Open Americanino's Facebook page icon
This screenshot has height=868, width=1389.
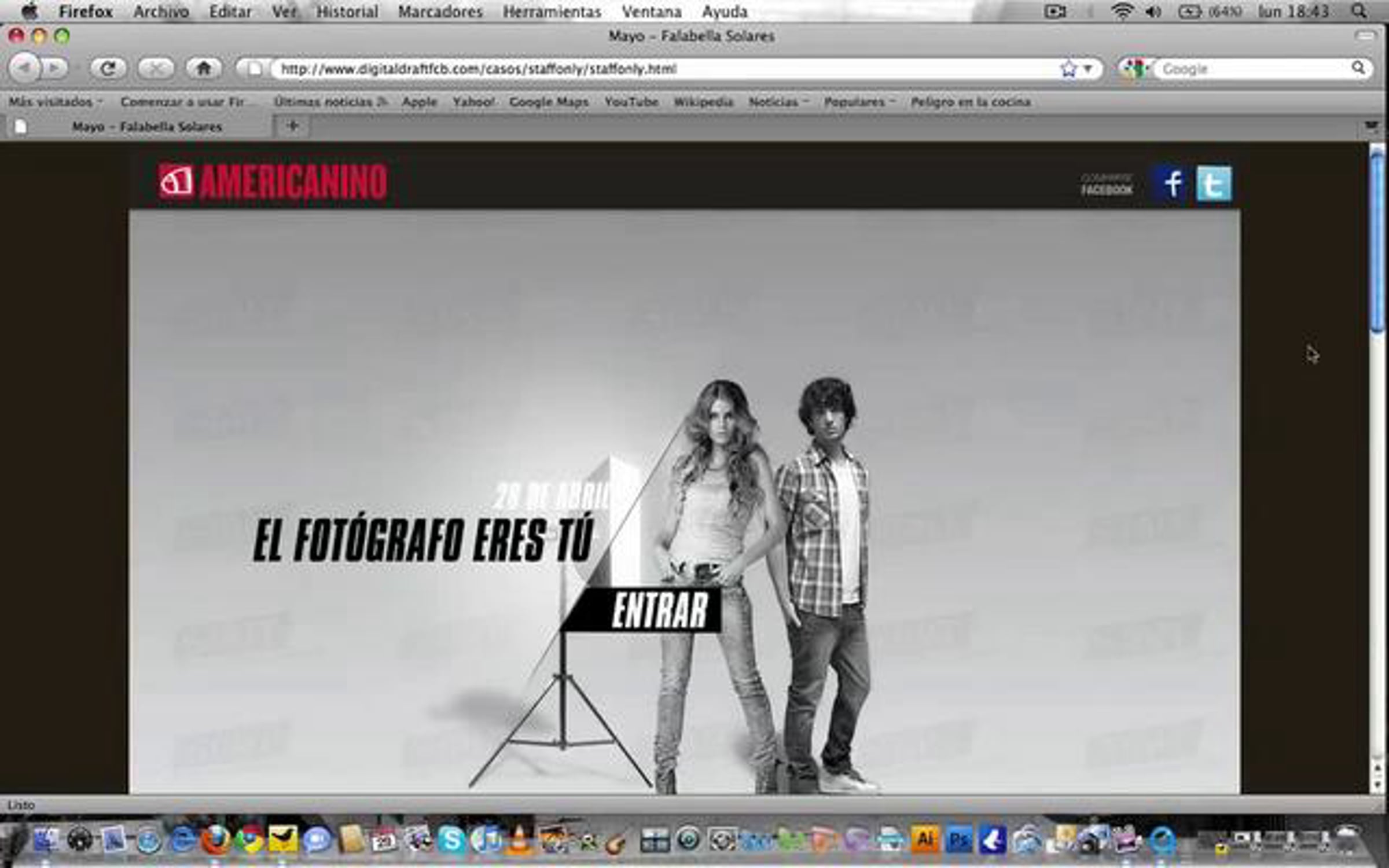point(1173,184)
